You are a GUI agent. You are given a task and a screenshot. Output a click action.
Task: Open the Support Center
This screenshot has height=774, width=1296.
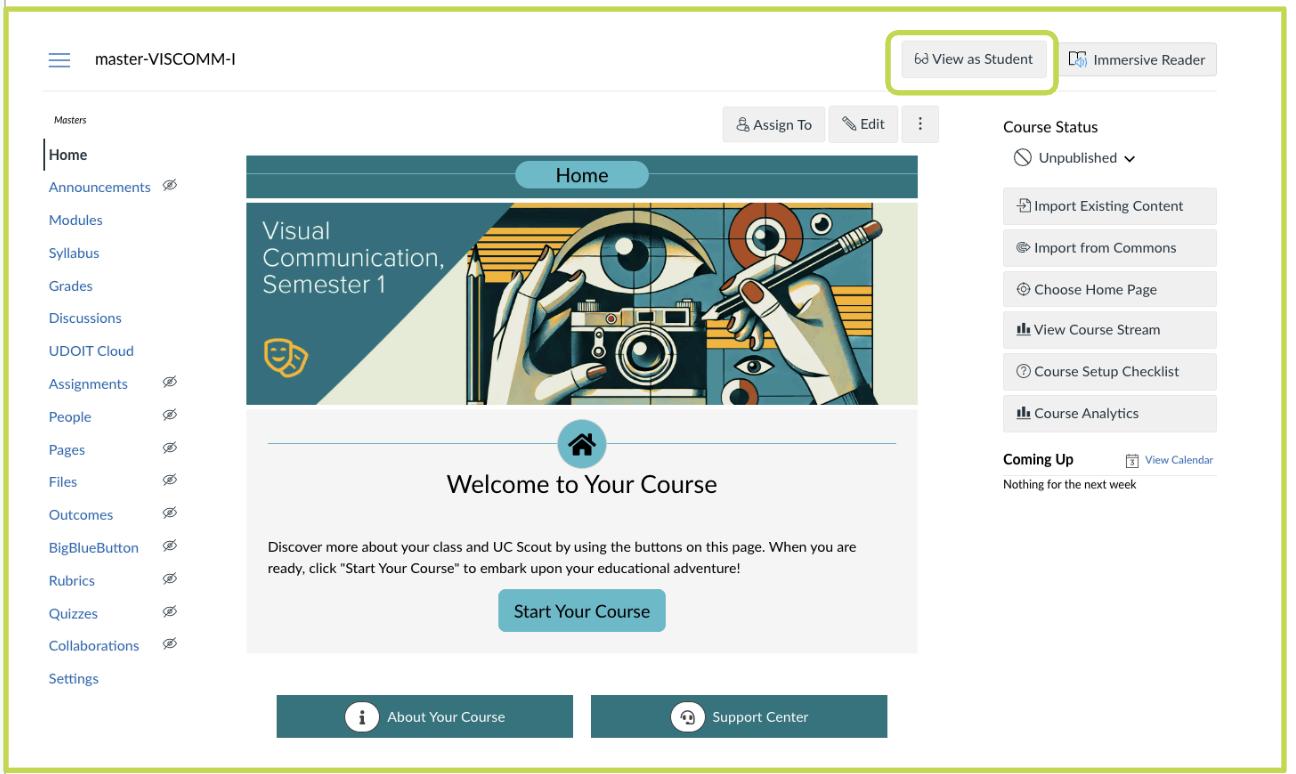coord(739,717)
